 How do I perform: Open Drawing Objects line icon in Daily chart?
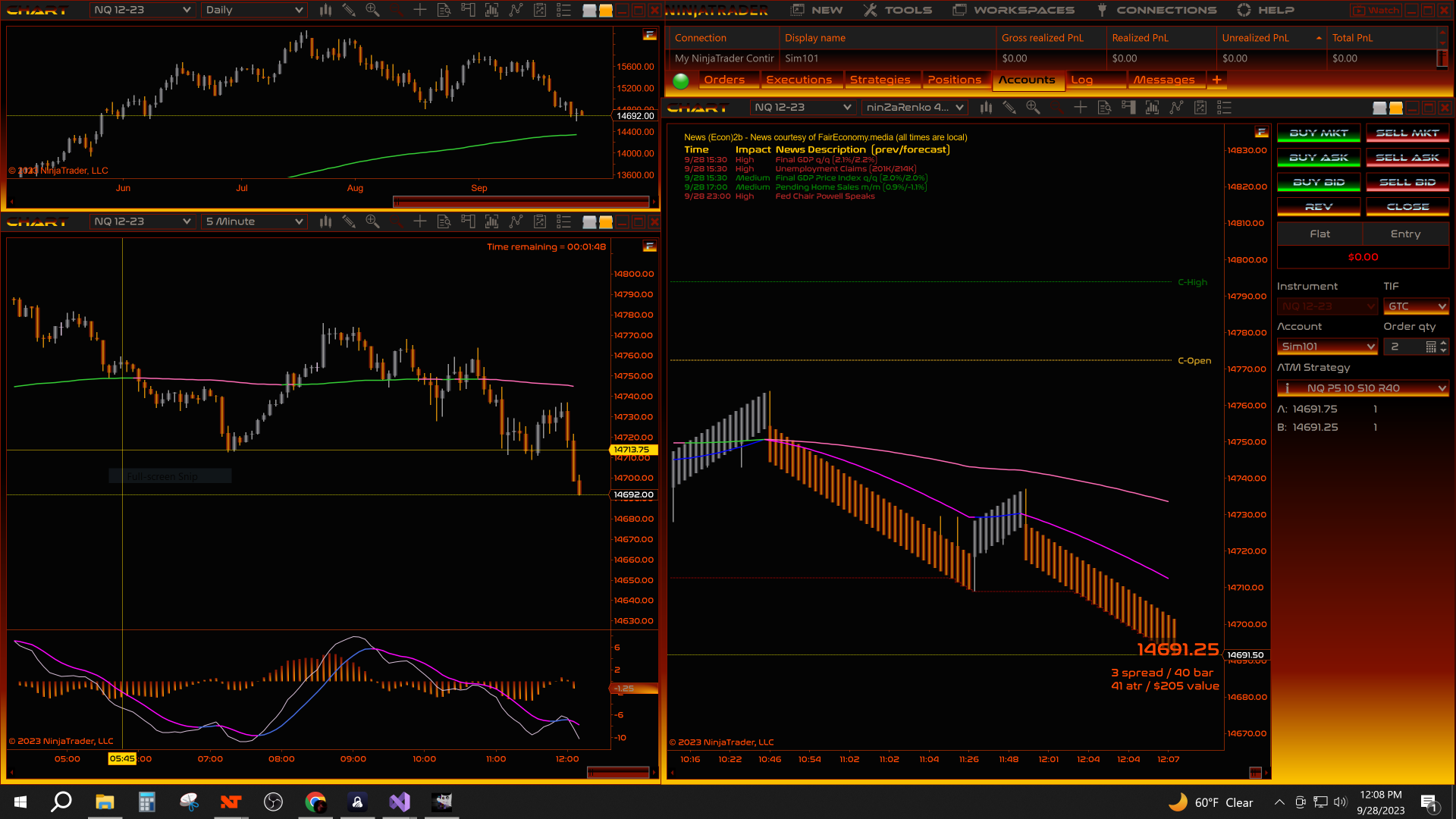coord(516,10)
